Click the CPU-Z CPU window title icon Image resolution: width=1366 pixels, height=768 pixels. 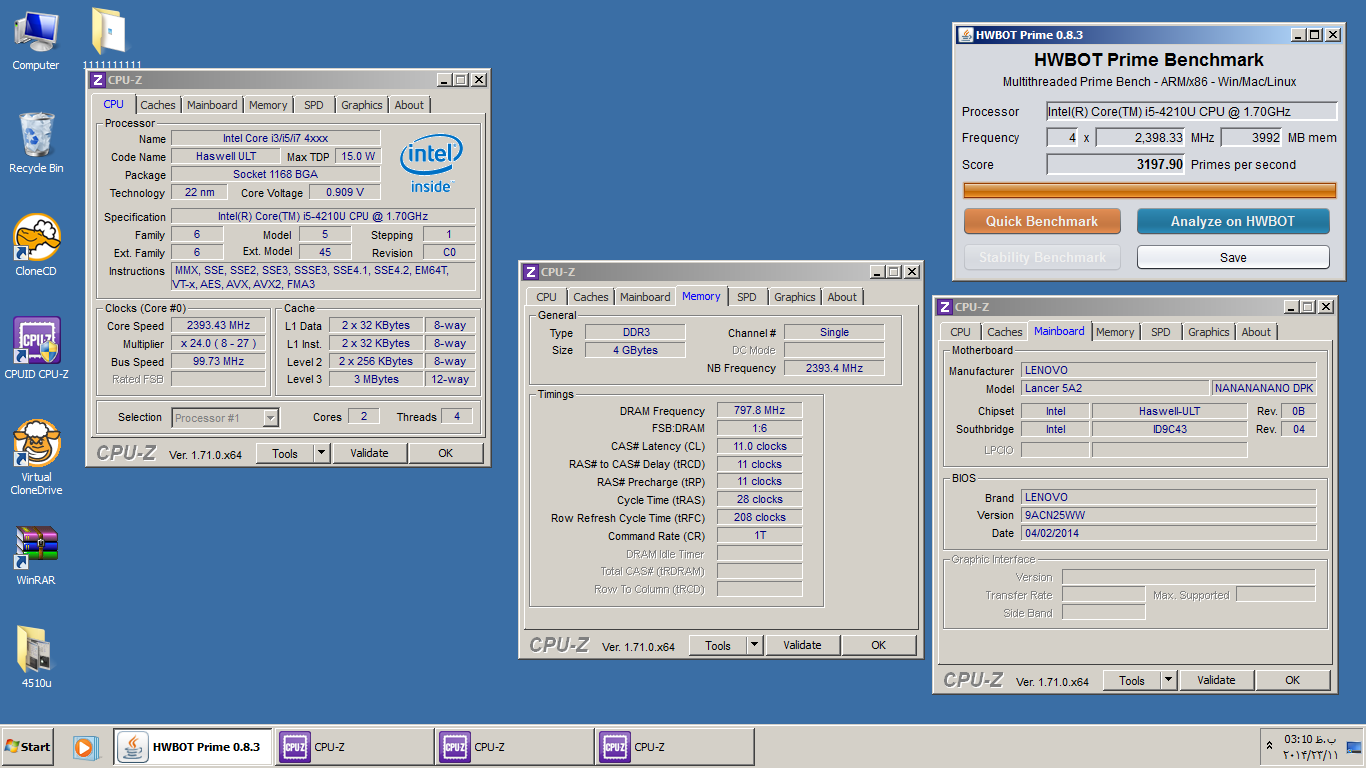pyautogui.click(x=97, y=80)
